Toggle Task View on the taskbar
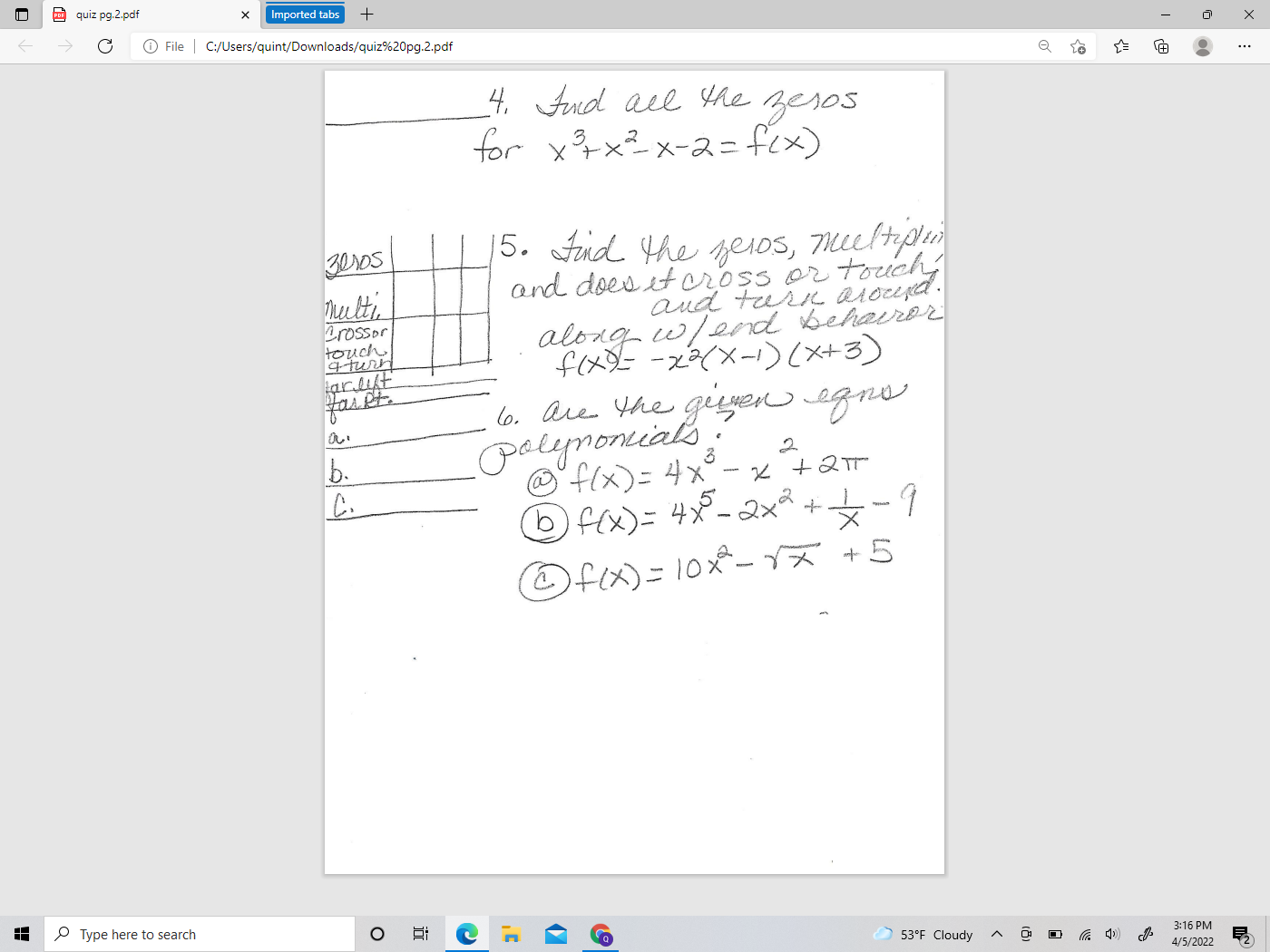This screenshot has width=1270, height=952. tap(419, 933)
